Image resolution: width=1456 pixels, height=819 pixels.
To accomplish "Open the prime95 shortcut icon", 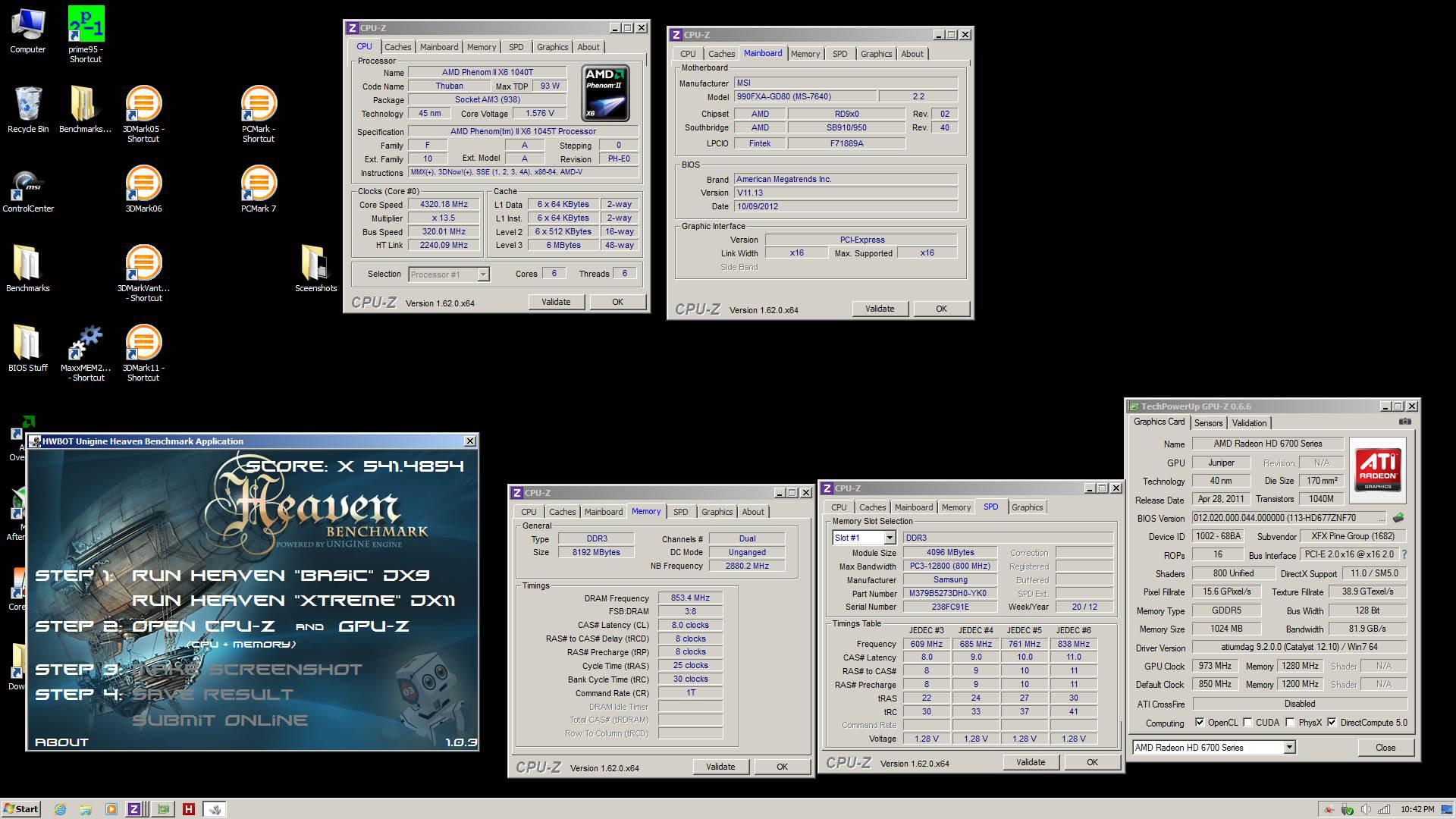I will pyautogui.click(x=86, y=34).
